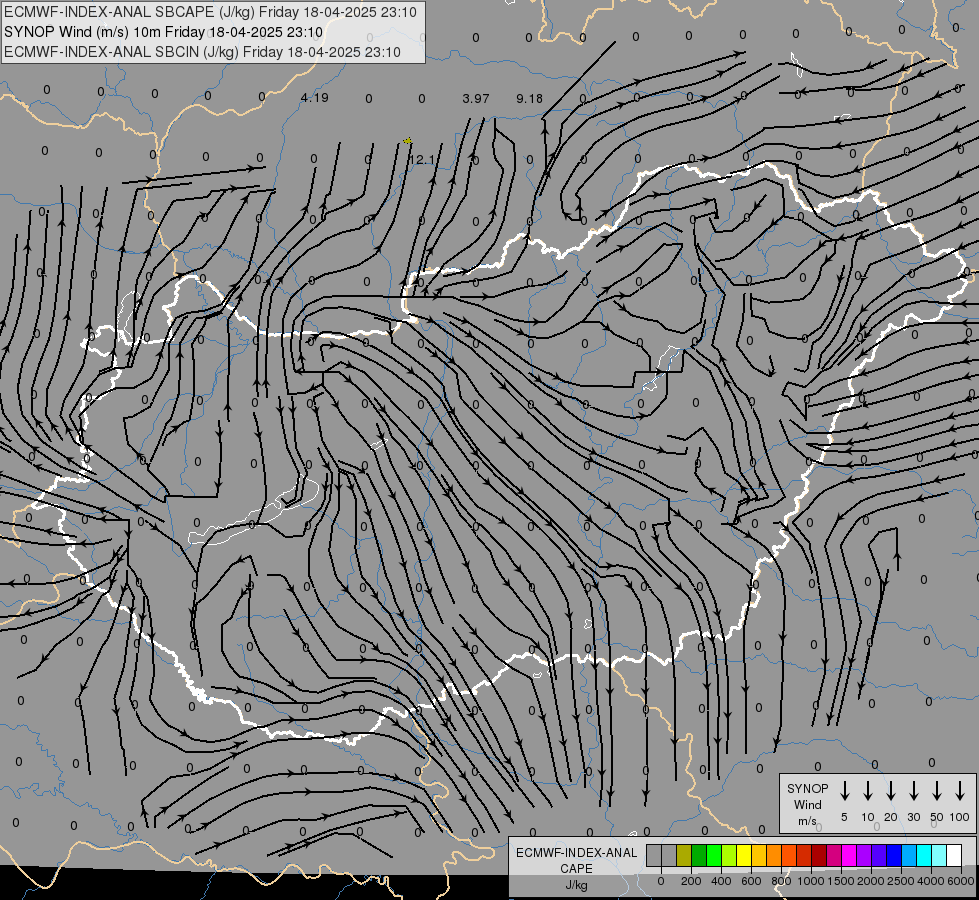Select the 2000 tick label in CAPE legend
Image resolution: width=979 pixels, height=900 pixels.
pos(871,881)
